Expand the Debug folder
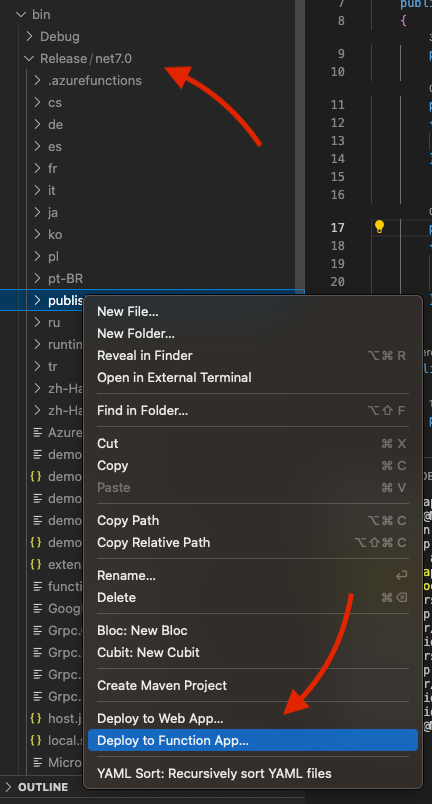432x804 pixels. click(29, 36)
